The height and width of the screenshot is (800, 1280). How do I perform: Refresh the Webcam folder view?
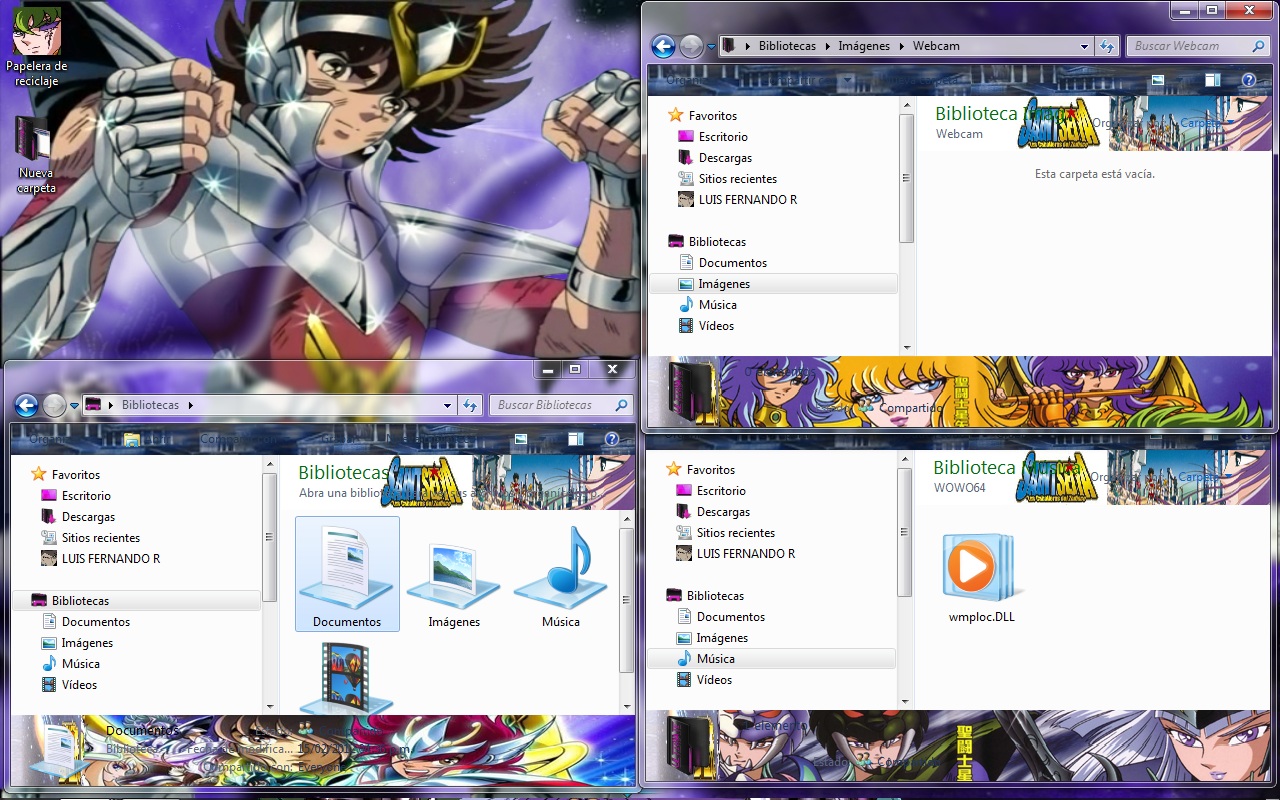(x=1106, y=46)
